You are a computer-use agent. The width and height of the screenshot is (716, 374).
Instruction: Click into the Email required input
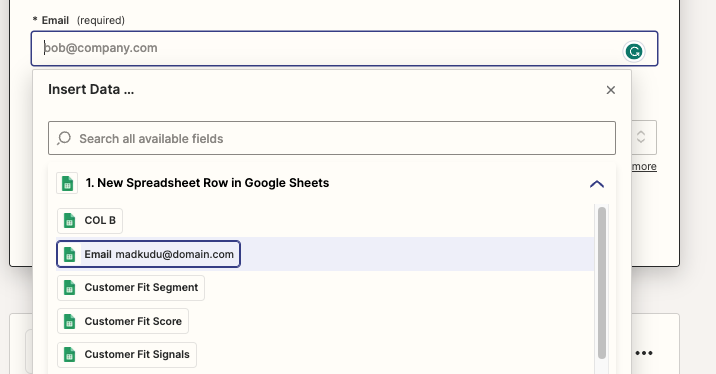(344, 48)
